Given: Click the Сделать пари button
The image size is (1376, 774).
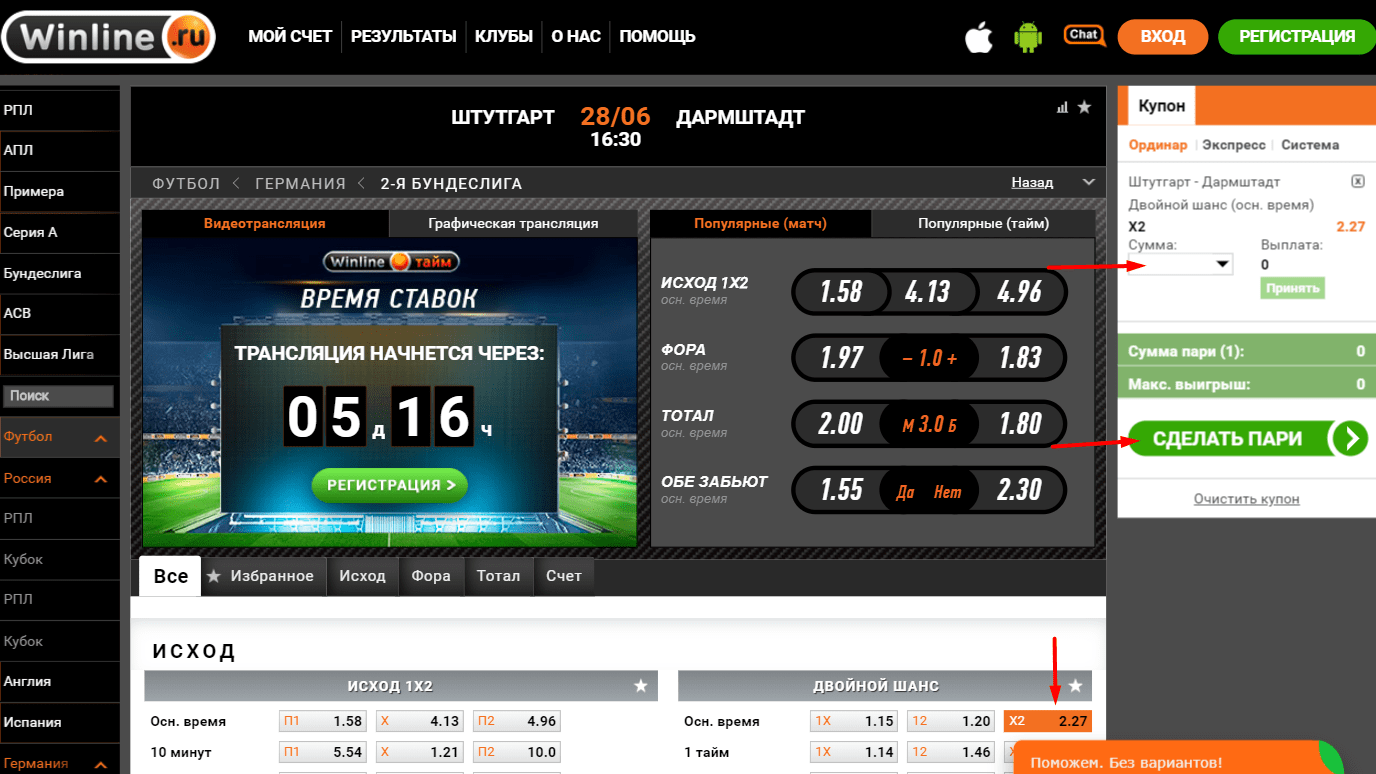Looking at the screenshot, I should coord(1246,438).
